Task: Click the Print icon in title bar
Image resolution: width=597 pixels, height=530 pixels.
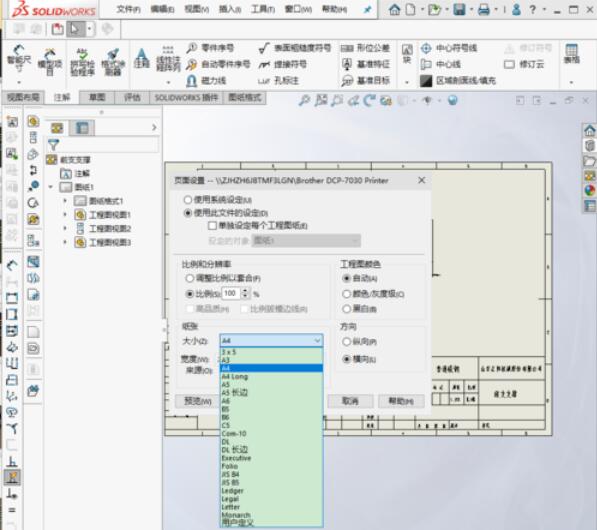Action: [484, 9]
